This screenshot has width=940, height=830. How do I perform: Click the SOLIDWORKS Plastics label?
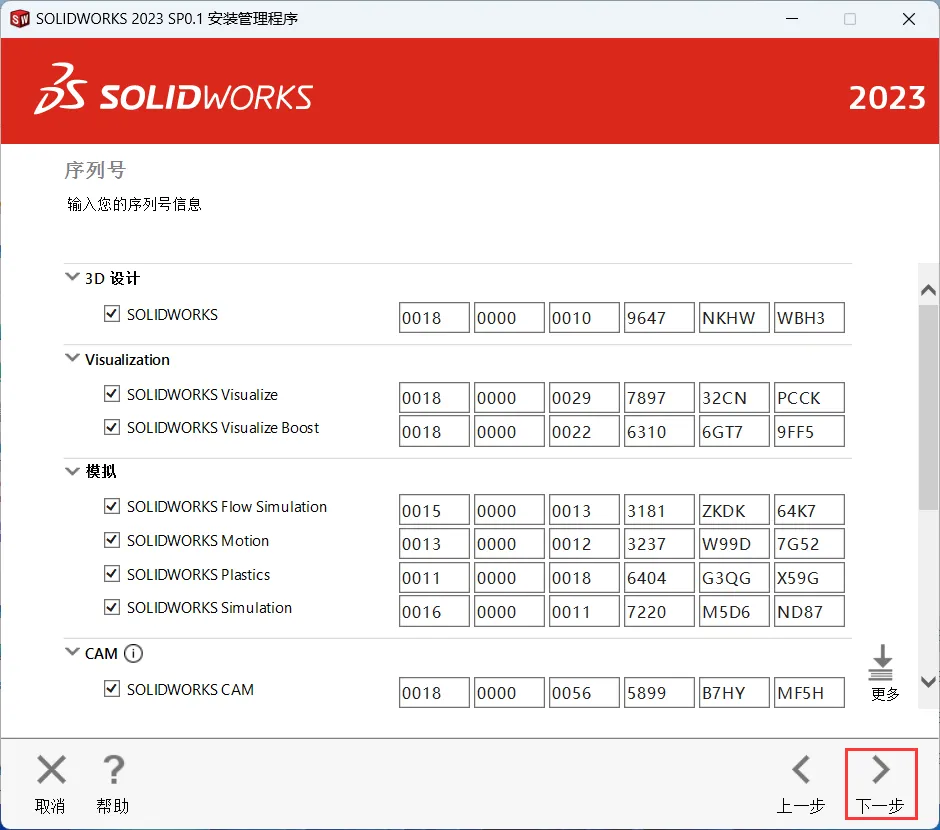[198, 574]
